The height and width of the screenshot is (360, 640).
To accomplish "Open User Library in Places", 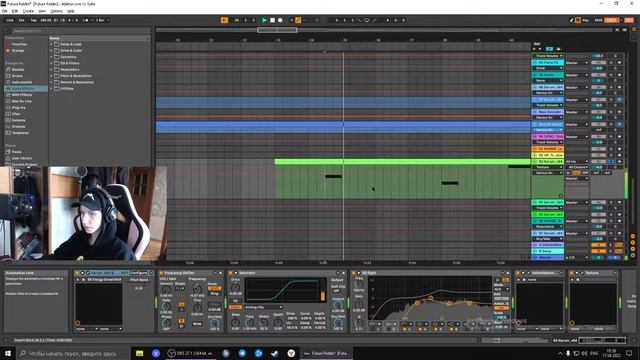I will click(x=21, y=158).
